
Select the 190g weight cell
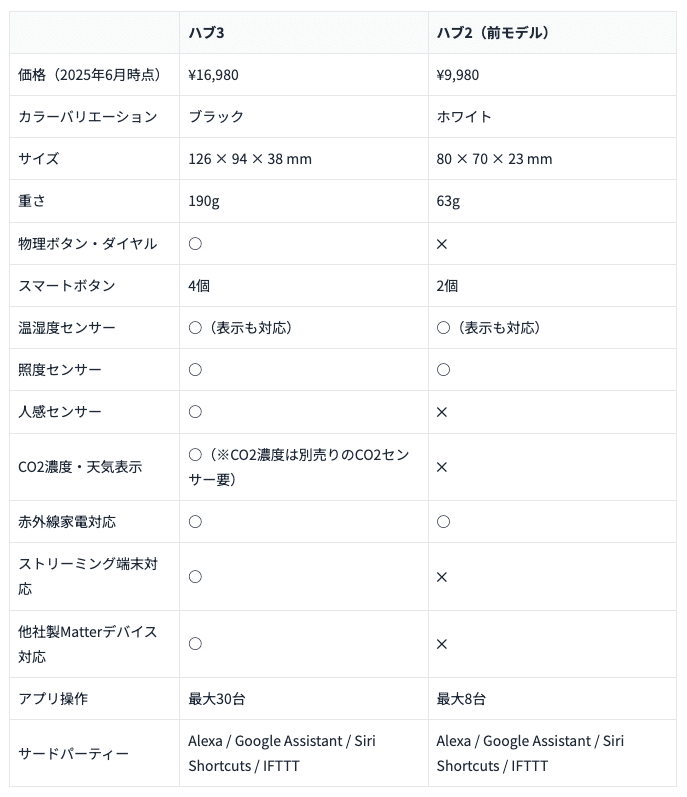click(x=204, y=201)
